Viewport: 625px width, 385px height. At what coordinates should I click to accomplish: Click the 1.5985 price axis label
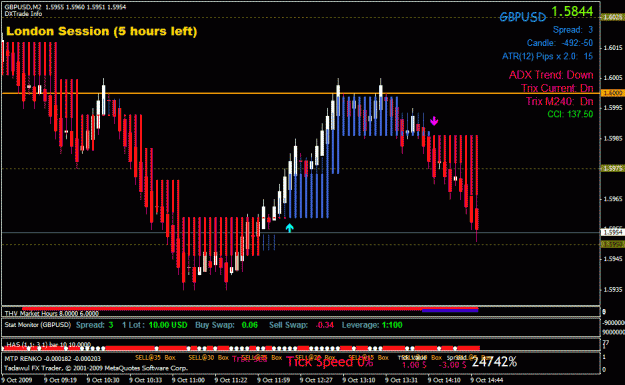(x=613, y=138)
